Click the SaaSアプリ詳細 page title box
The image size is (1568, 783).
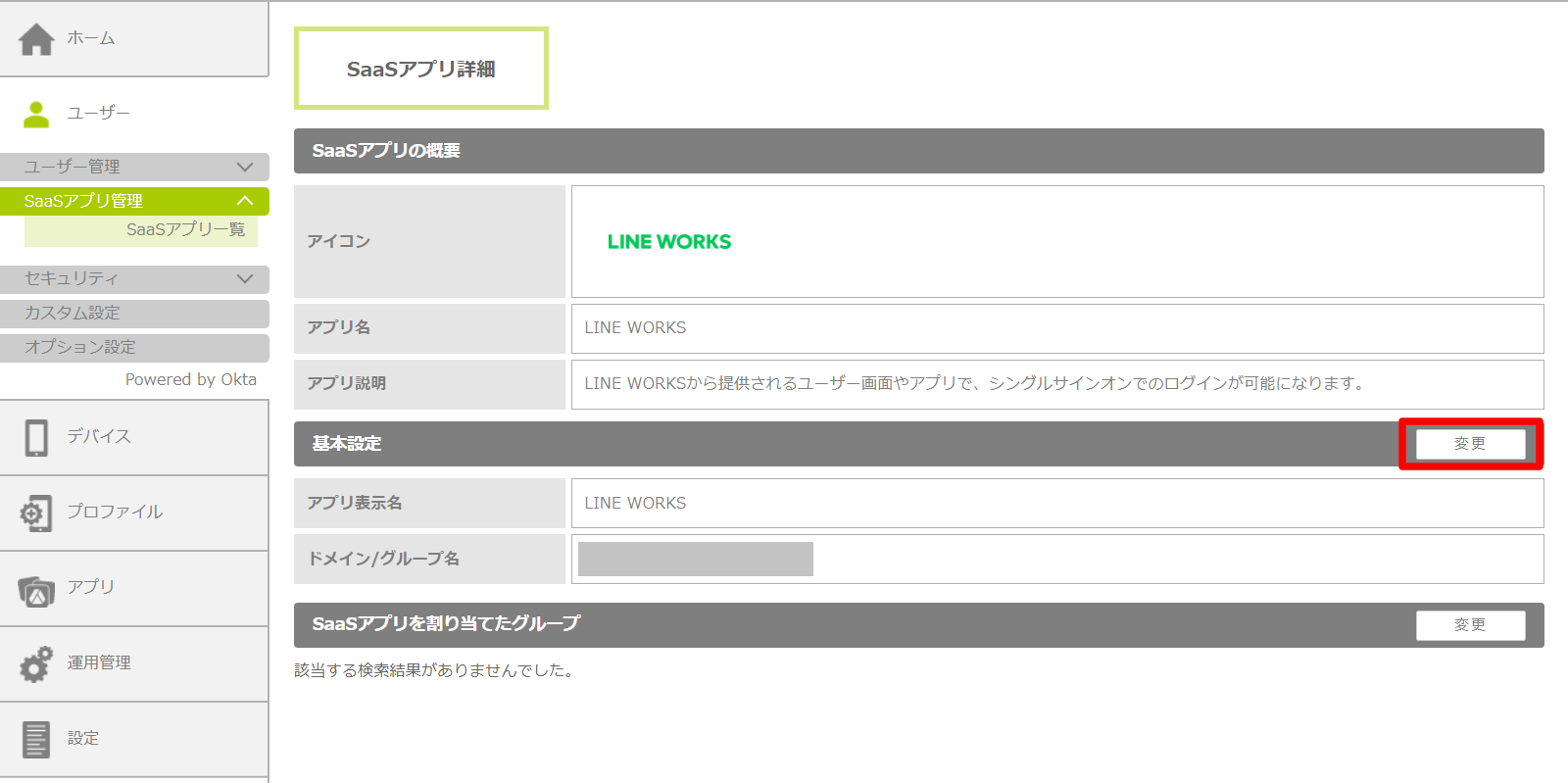pyautogui.click(x=420, y=69)
